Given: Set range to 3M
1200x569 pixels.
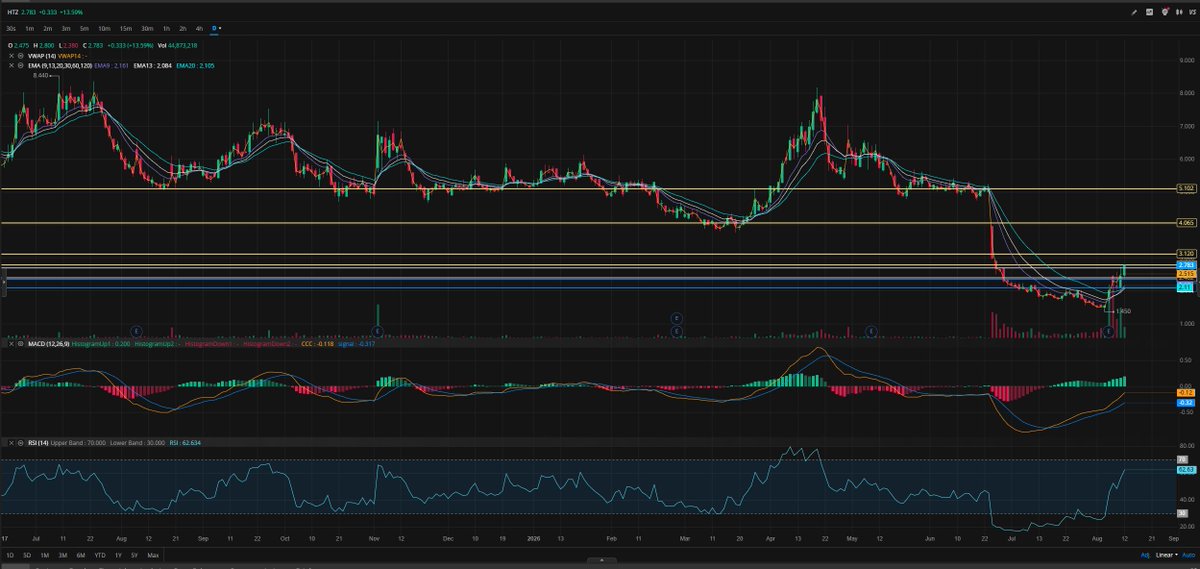Looking at the screenshot, I should [62, 554].
